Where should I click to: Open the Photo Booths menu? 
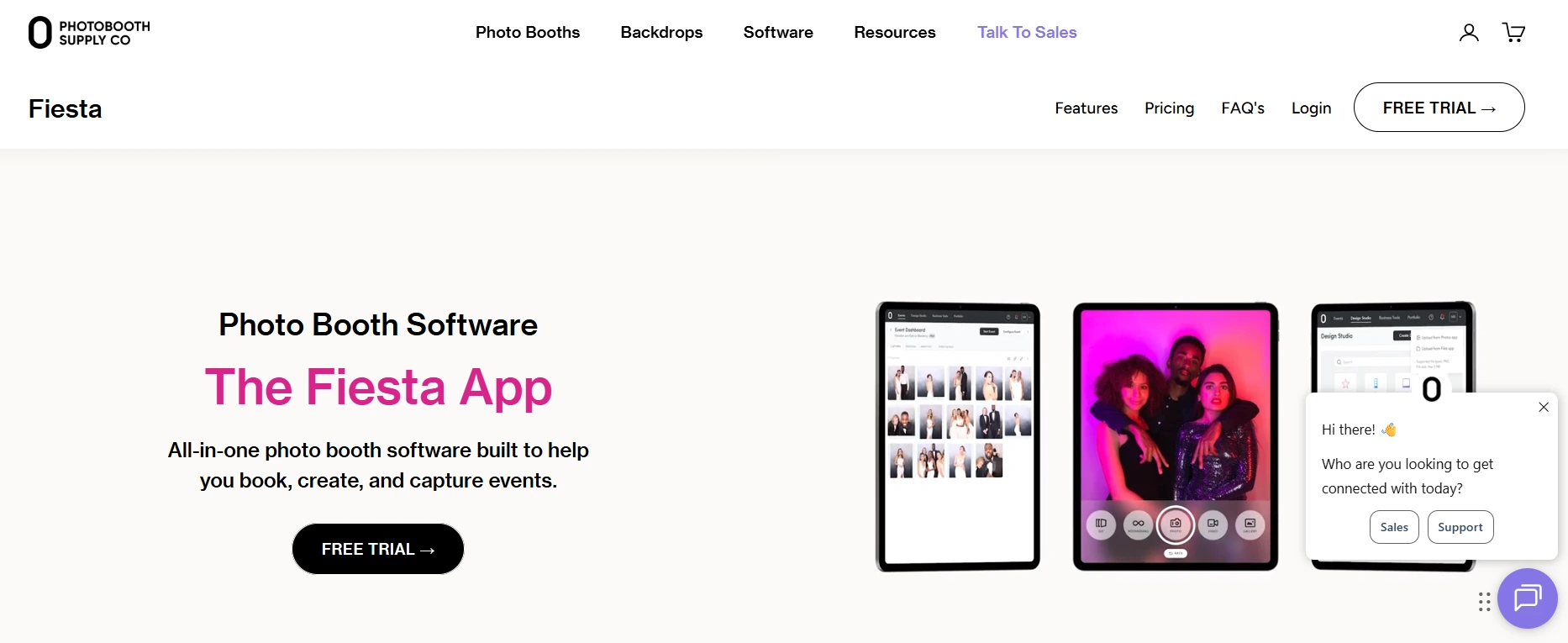click(x=528, y=32)
